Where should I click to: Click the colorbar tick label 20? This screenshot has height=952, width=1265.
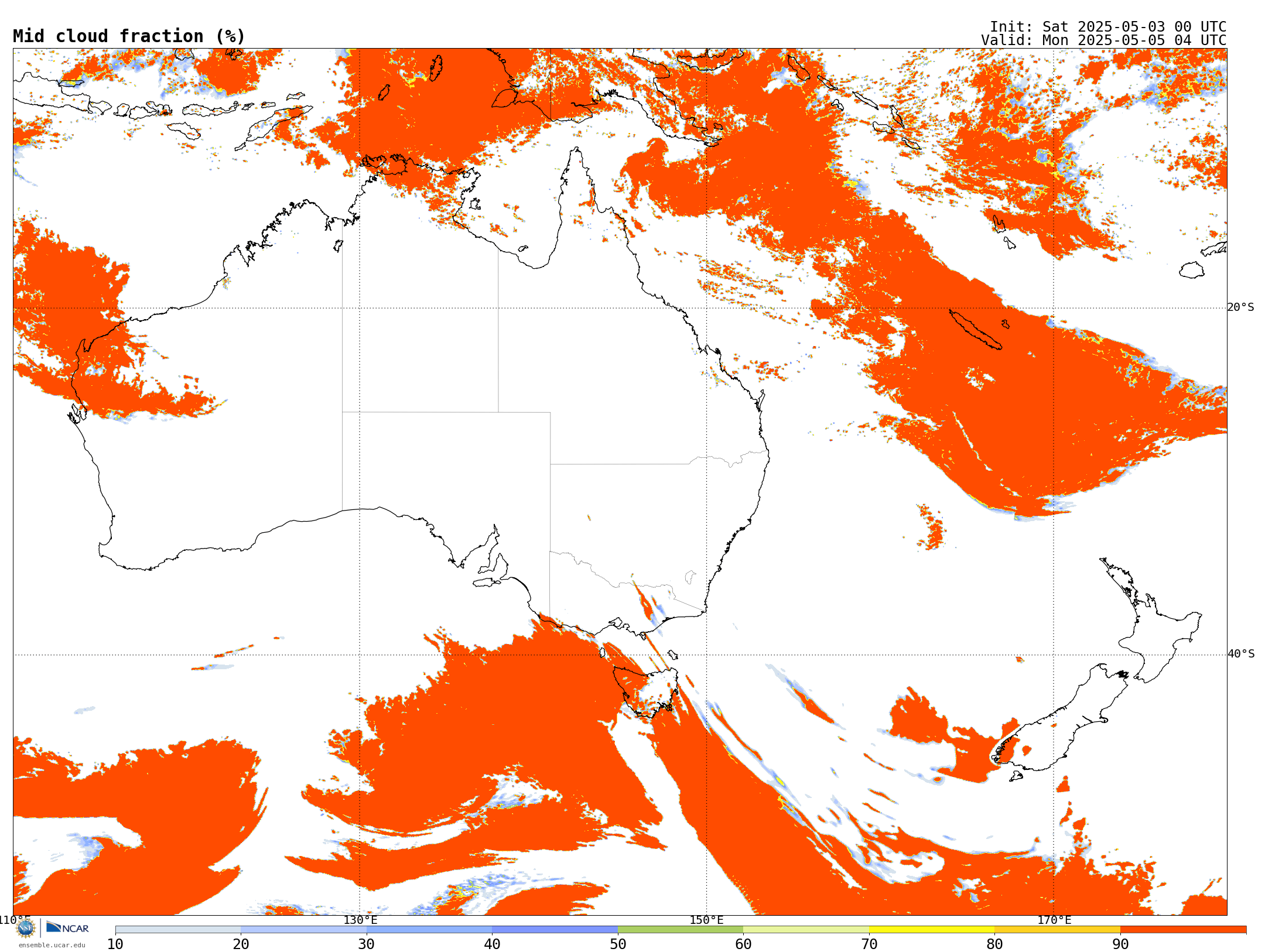(x=241, y=944)
